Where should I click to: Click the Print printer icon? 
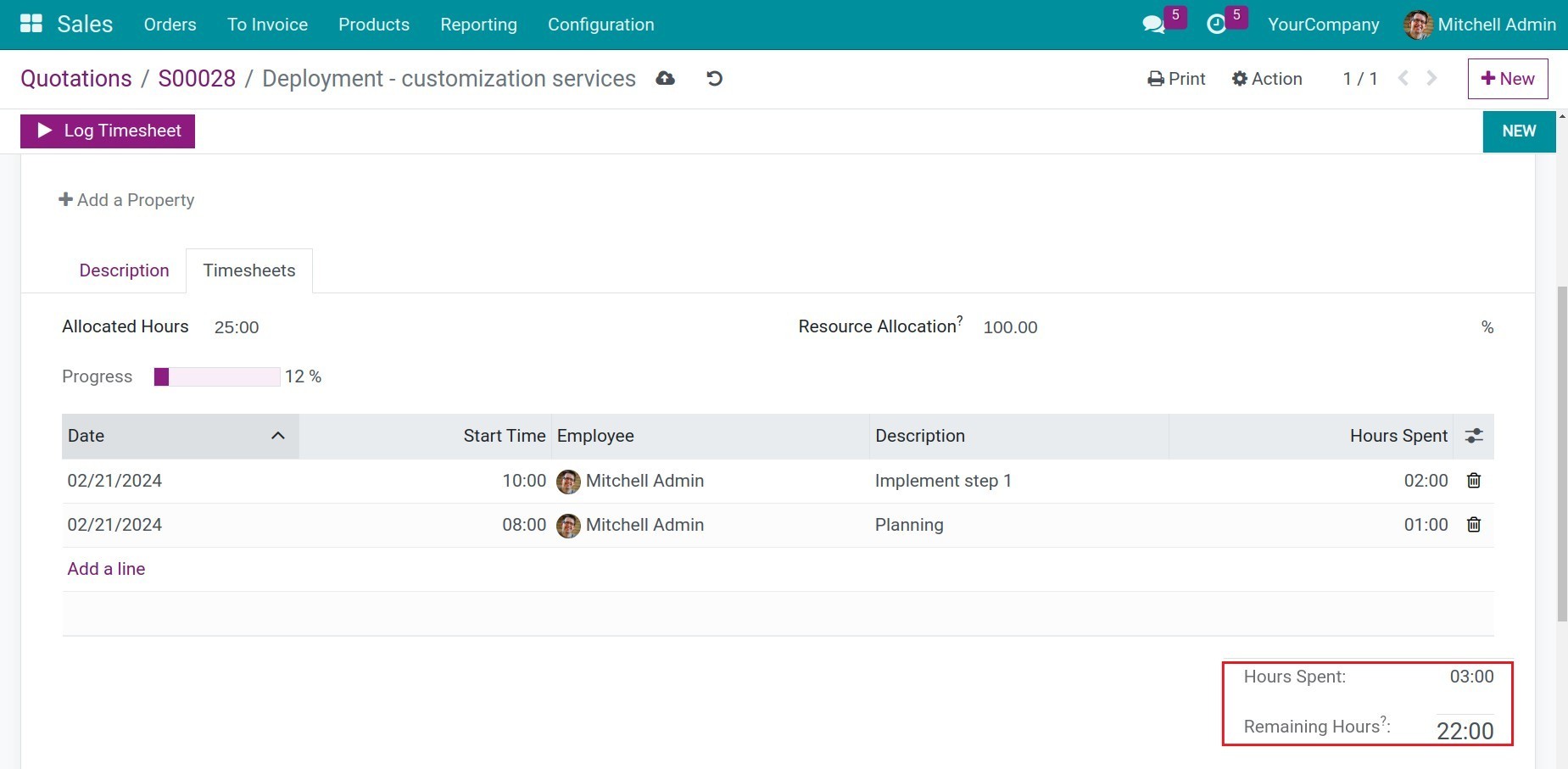1155,79
